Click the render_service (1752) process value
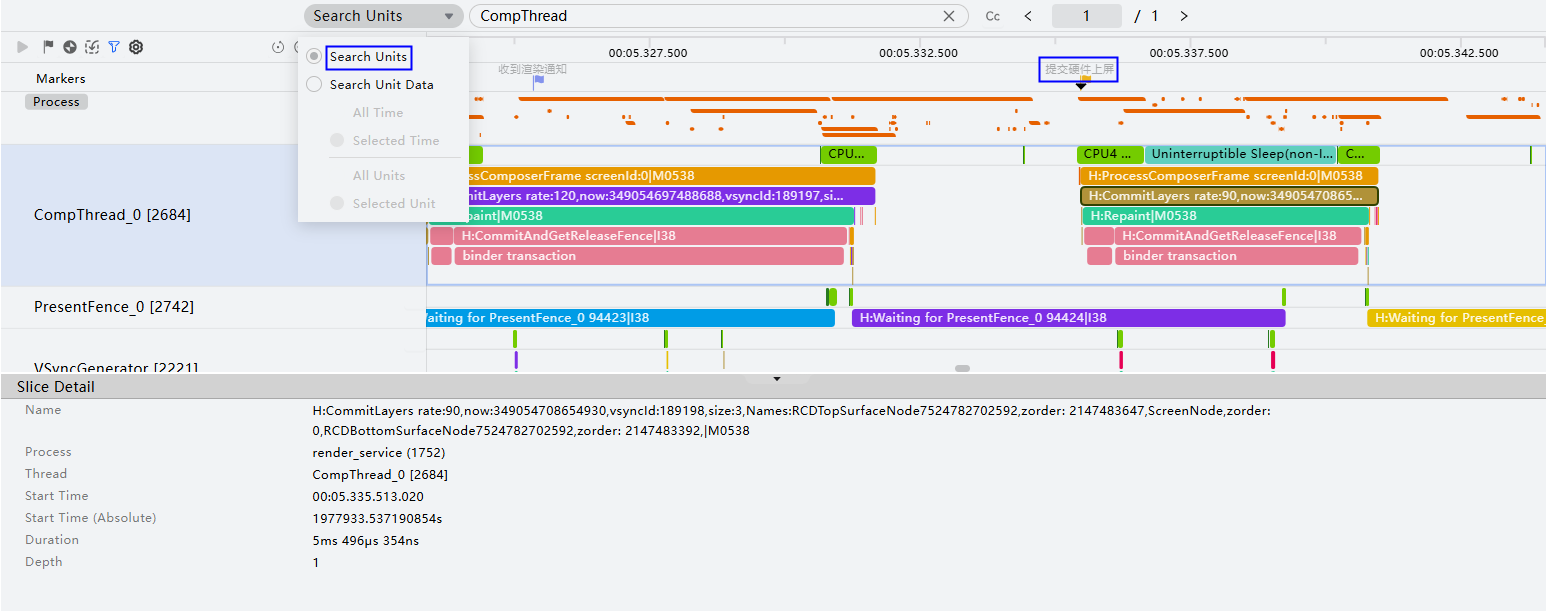Image resolution: width=1546 pixels, height=611 pixels. pyautogui.click(x=379, y=452)
